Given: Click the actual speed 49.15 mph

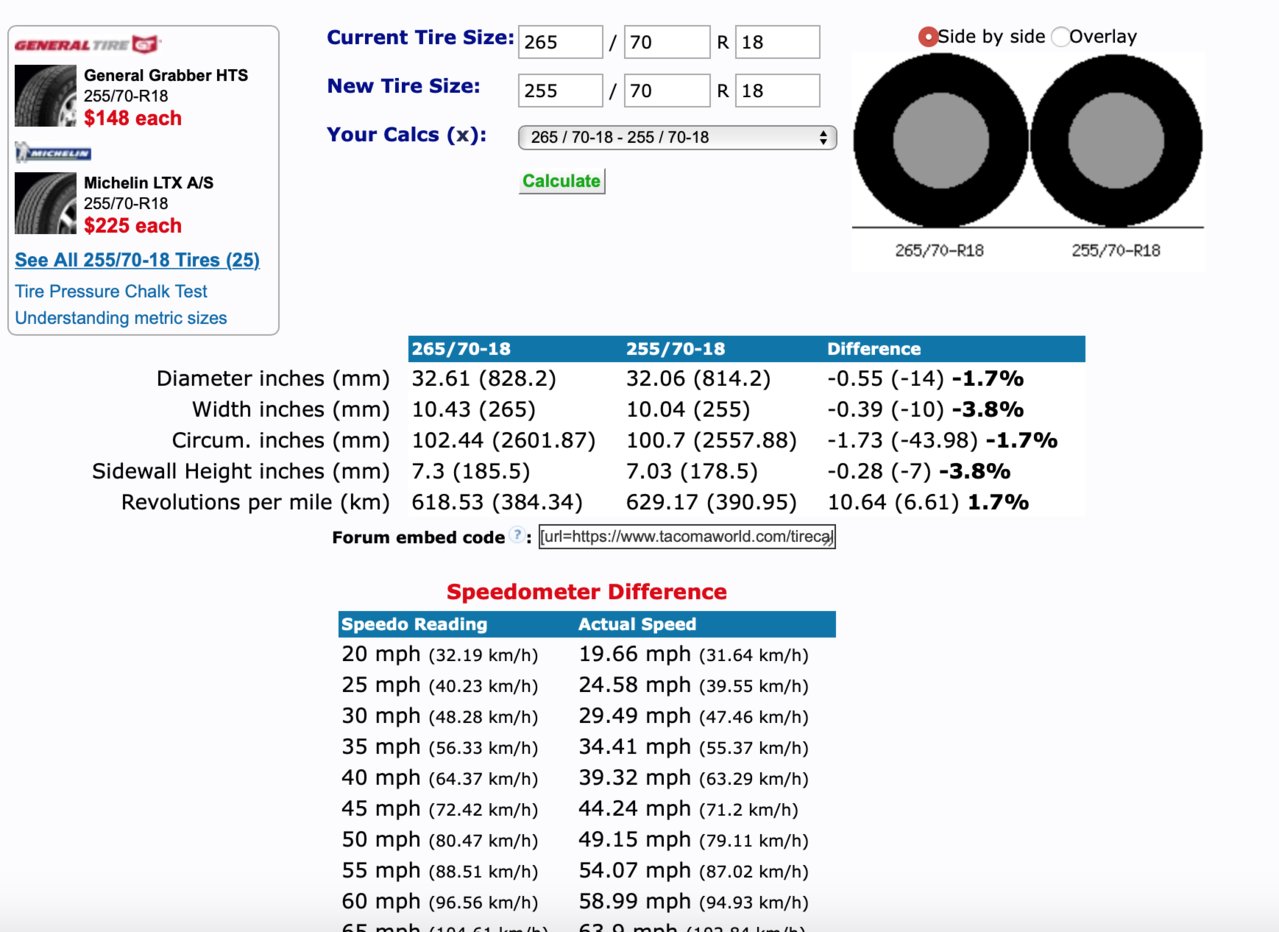Looking at the screenshot, I should point(694,840).
